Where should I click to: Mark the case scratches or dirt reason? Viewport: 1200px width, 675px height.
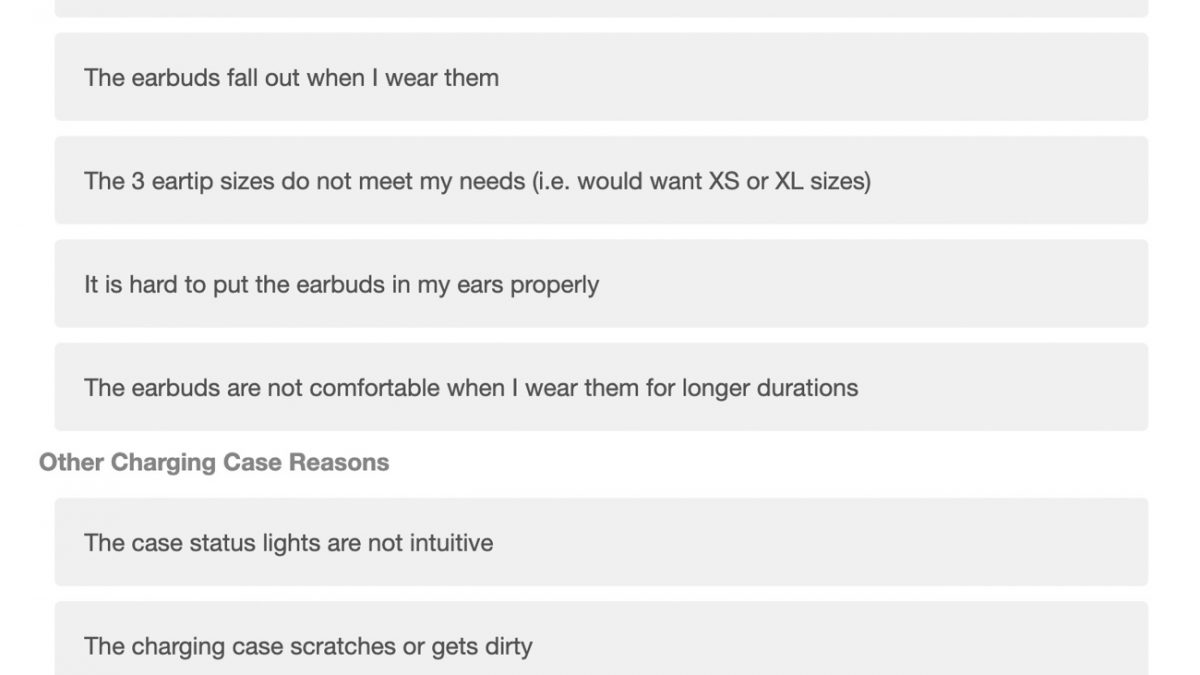coord(308,646)
